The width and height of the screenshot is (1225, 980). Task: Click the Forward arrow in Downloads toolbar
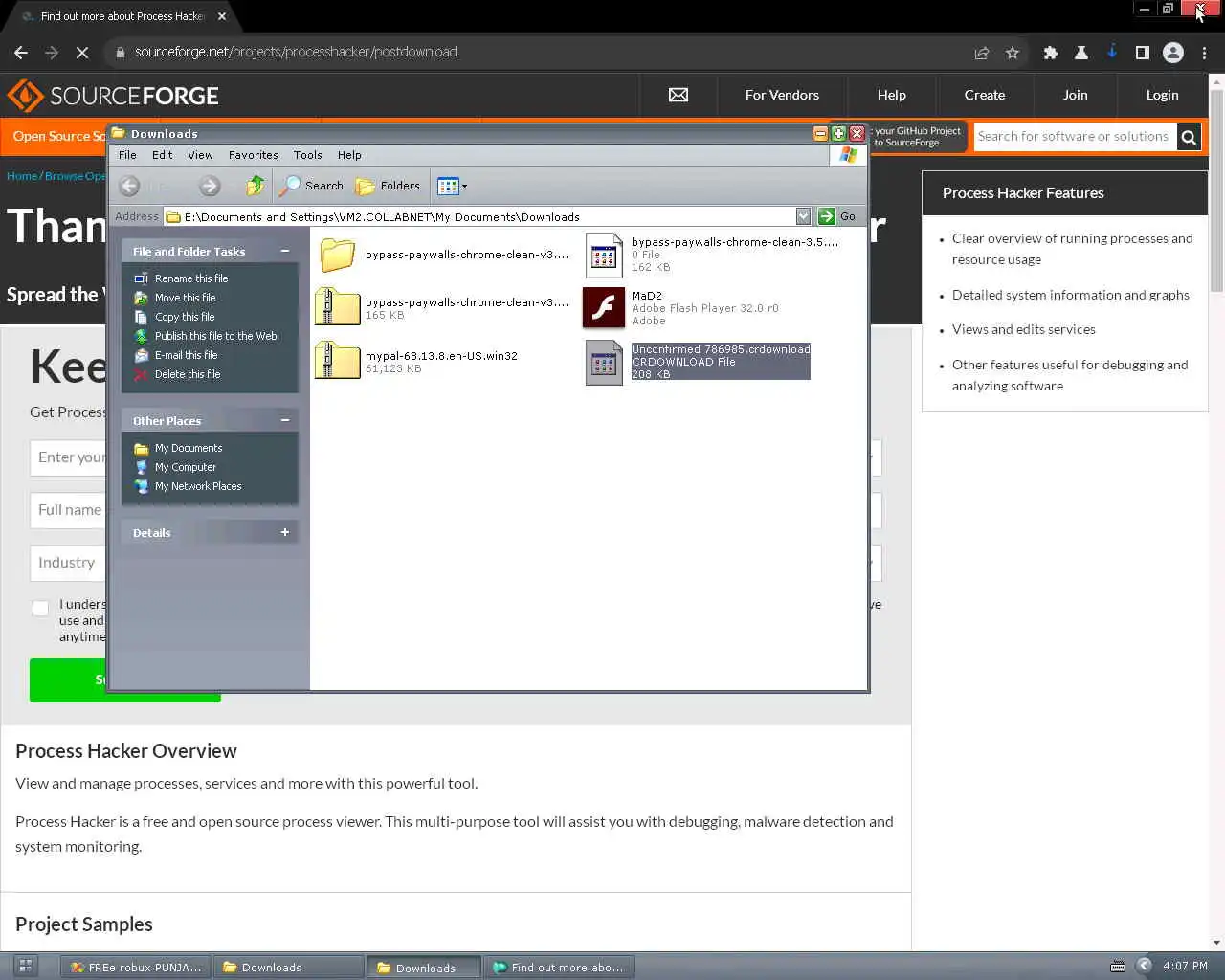[x=210, y=187]
